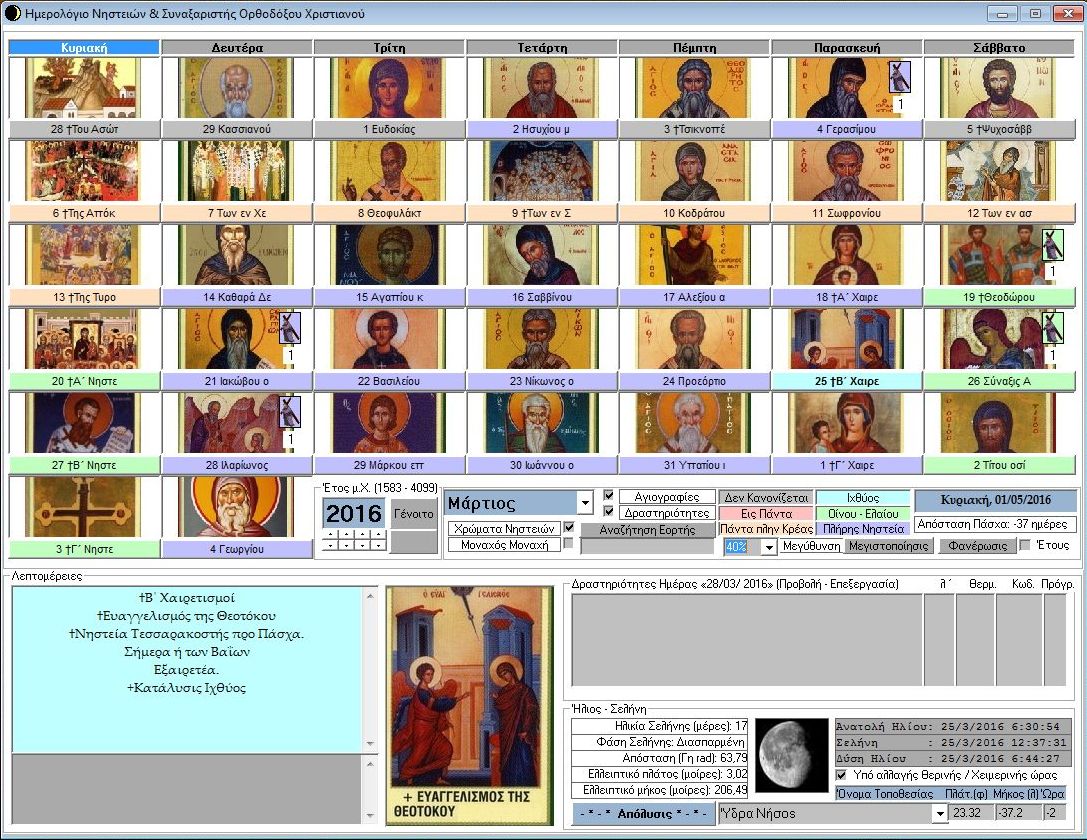The height and width of the screenshot is (840, 1087).
Task: Open the image above 16 Σαββίνου
Action: [541, 256]
